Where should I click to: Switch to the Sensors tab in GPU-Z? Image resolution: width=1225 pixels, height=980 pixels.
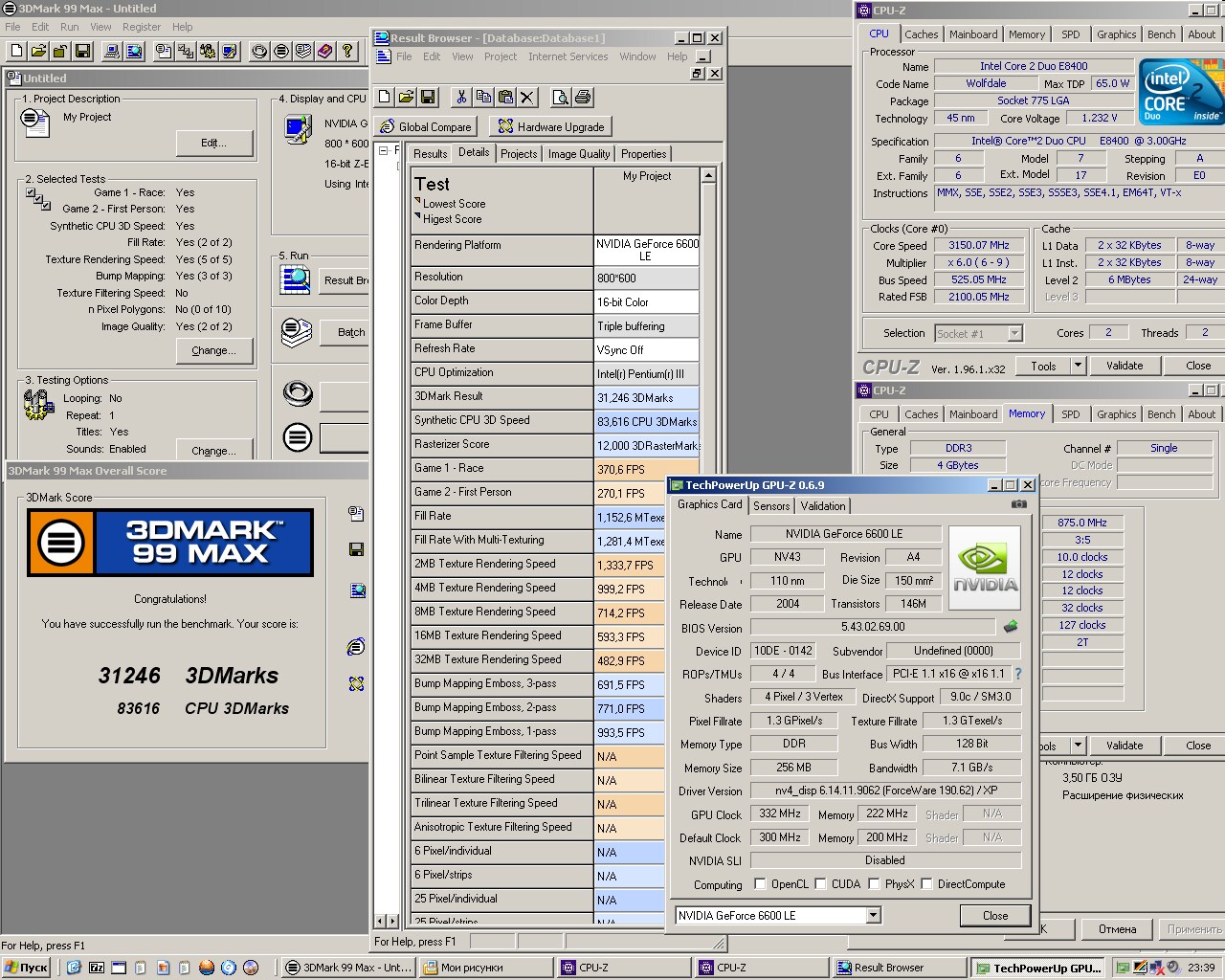(x=771, y=506)
